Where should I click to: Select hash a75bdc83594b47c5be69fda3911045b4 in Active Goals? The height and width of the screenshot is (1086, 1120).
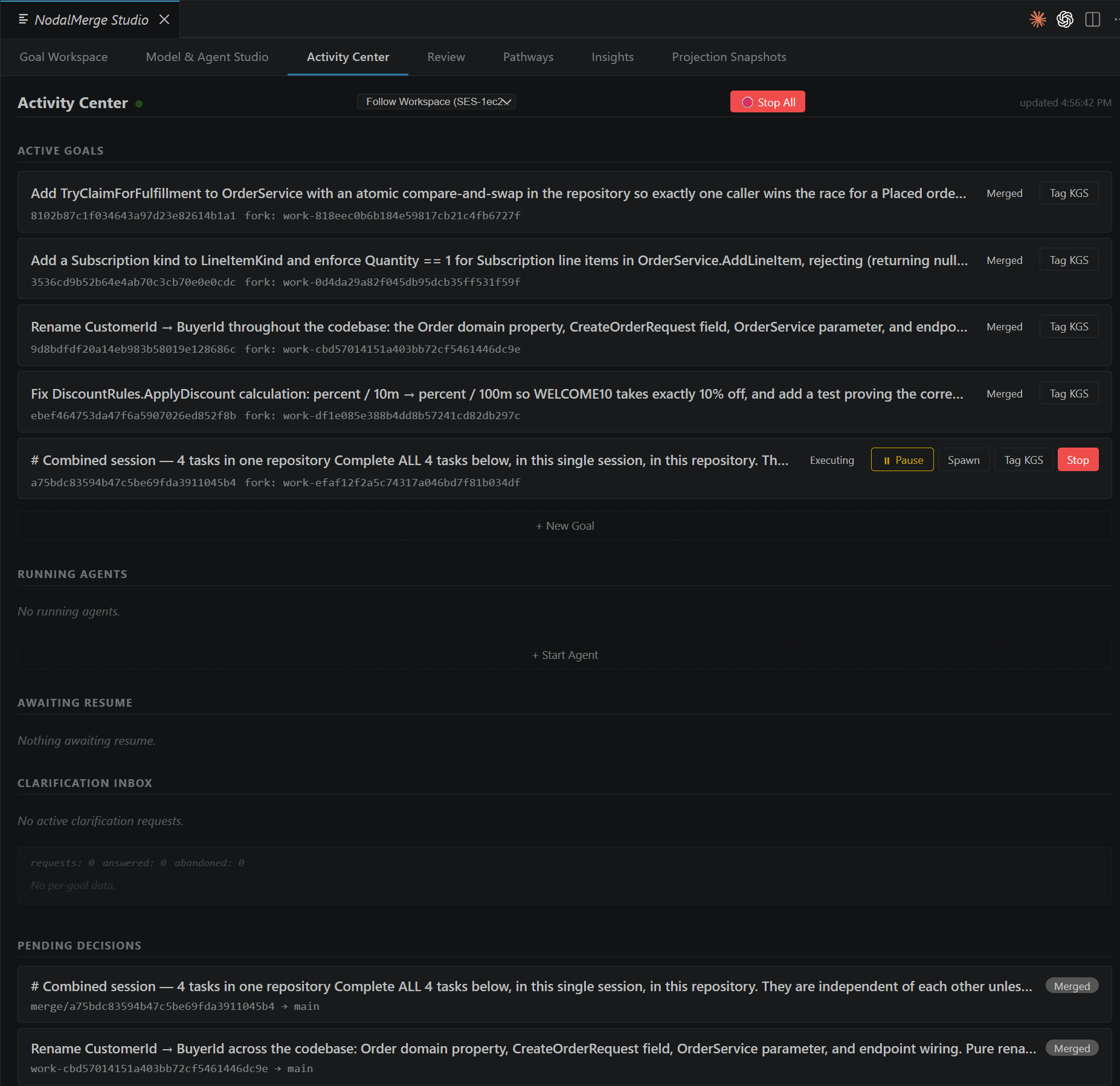[133, 483]
